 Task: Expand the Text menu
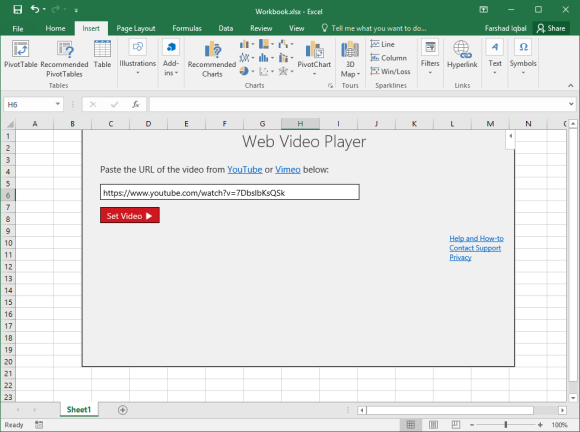pos(495,57)
